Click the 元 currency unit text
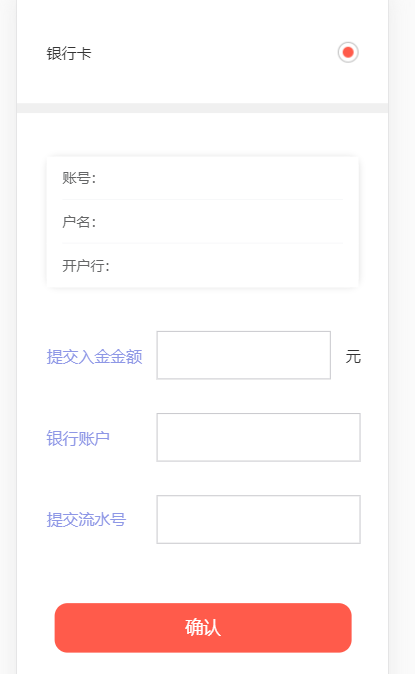Screen dimensions: 415x674 [353, 356]
